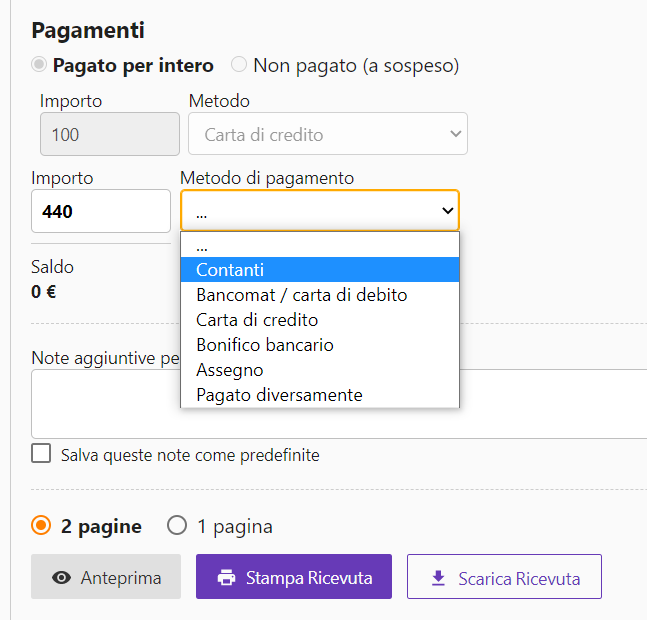Click the printer icon on Stampa Ricevuta
Viewport: 647px width, 620px height.
click(x=227, y=577)
